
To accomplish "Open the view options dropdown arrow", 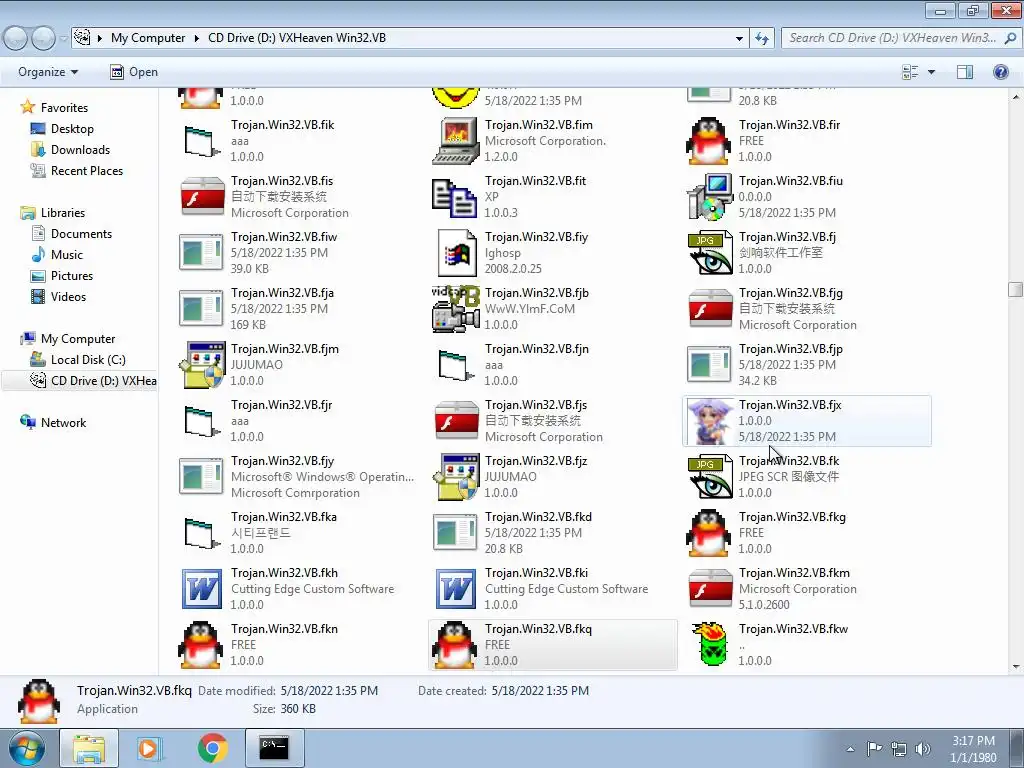I will (931, 72).
